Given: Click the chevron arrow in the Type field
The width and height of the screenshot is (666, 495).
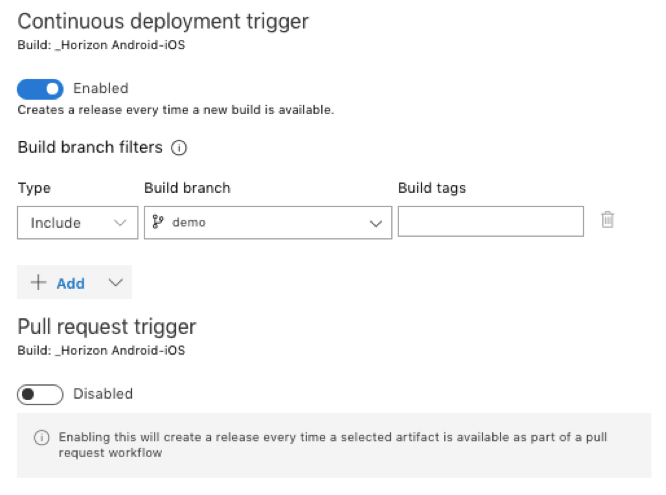Looking at the screenshot, I should (x=120, y=223).
